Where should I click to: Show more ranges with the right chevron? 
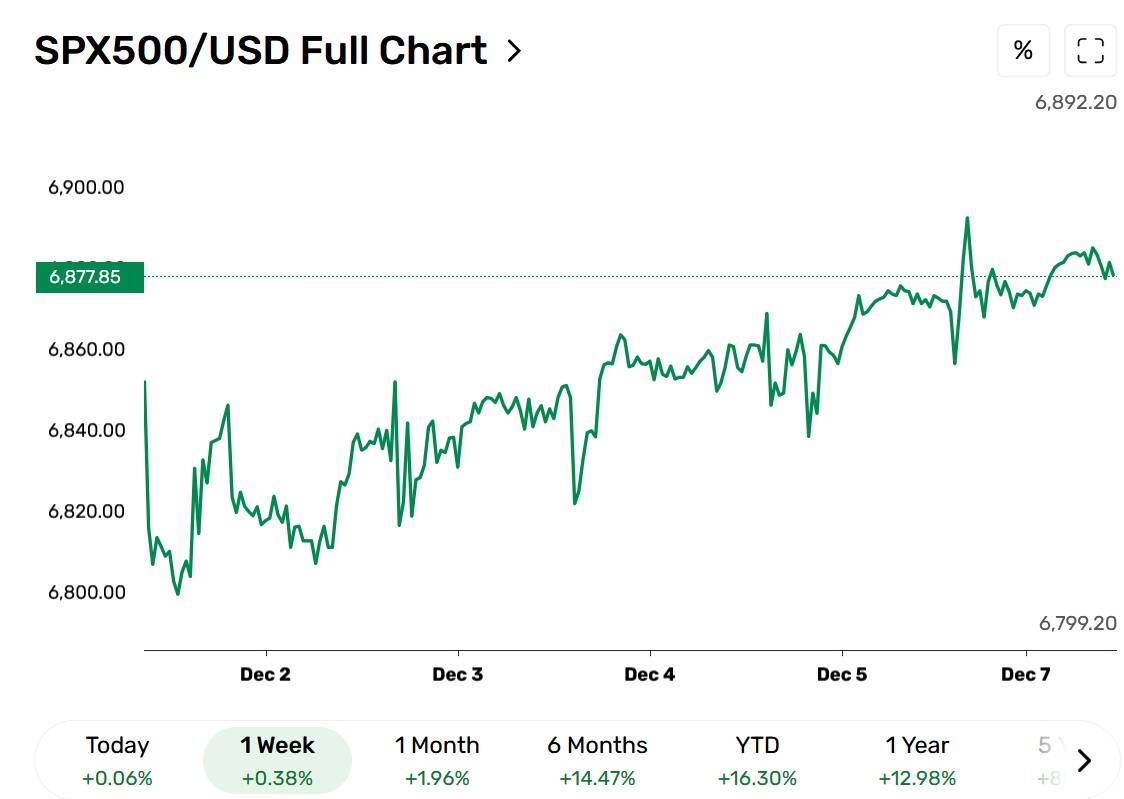[x=1085, y=760]
